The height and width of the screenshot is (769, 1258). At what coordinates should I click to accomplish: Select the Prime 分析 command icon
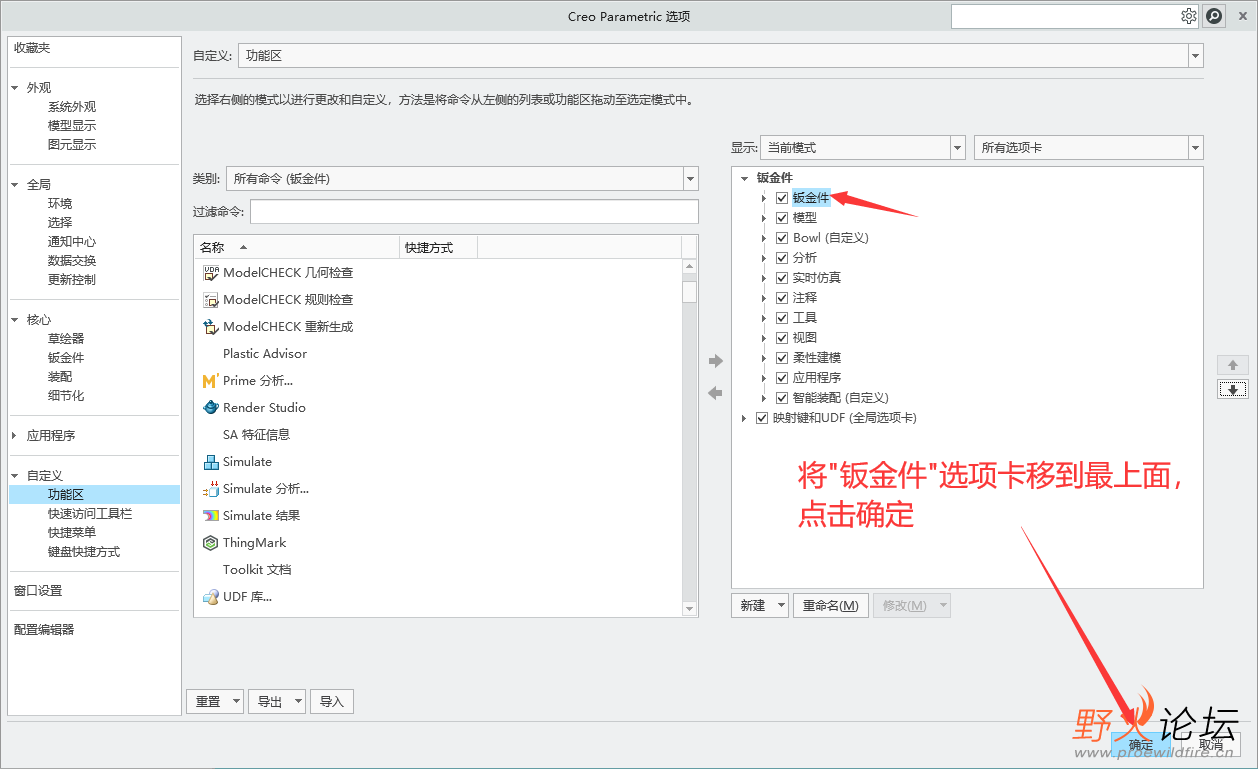point(210,380)
